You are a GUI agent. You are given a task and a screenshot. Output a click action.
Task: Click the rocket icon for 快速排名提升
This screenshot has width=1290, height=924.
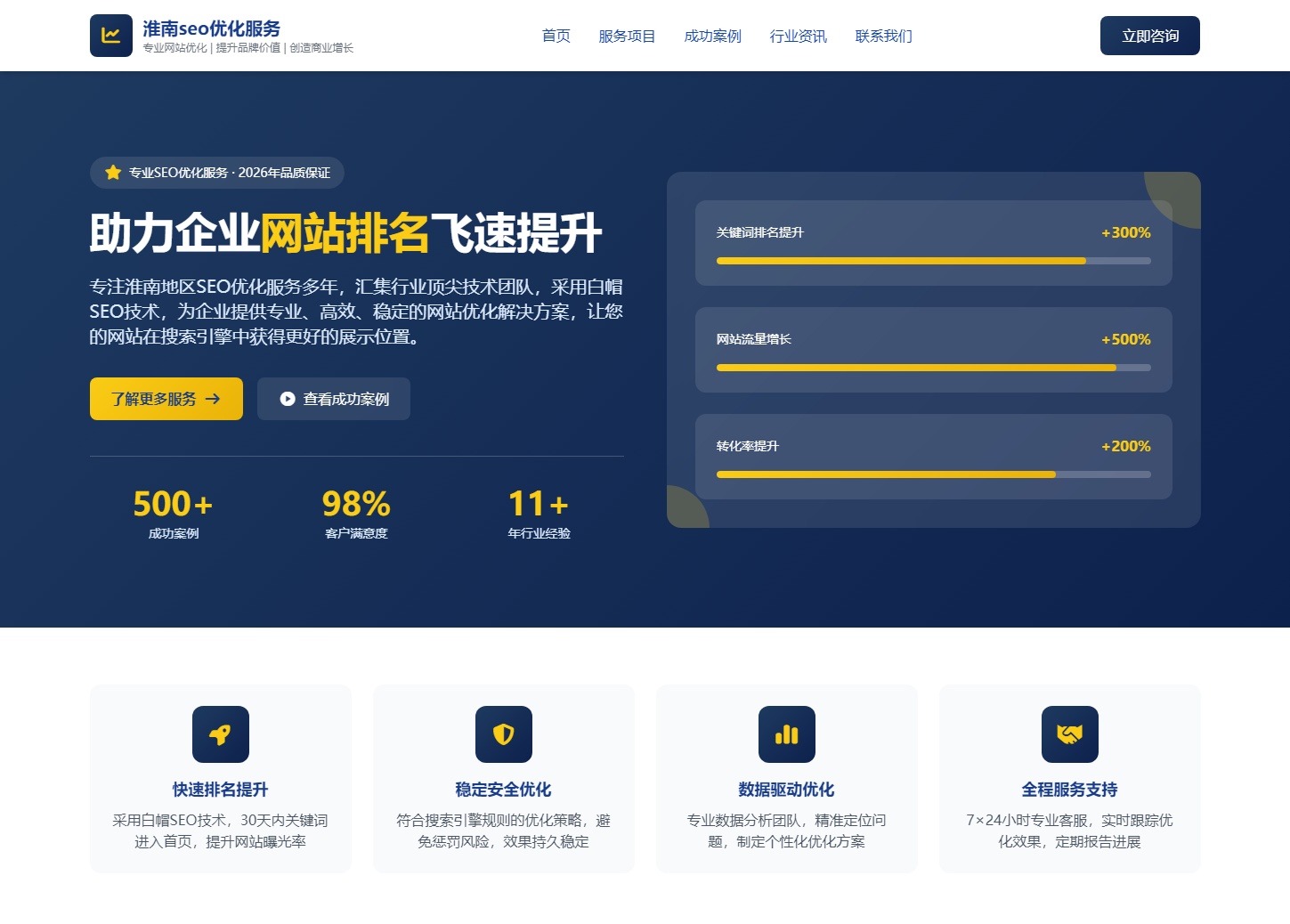[220, 734]
